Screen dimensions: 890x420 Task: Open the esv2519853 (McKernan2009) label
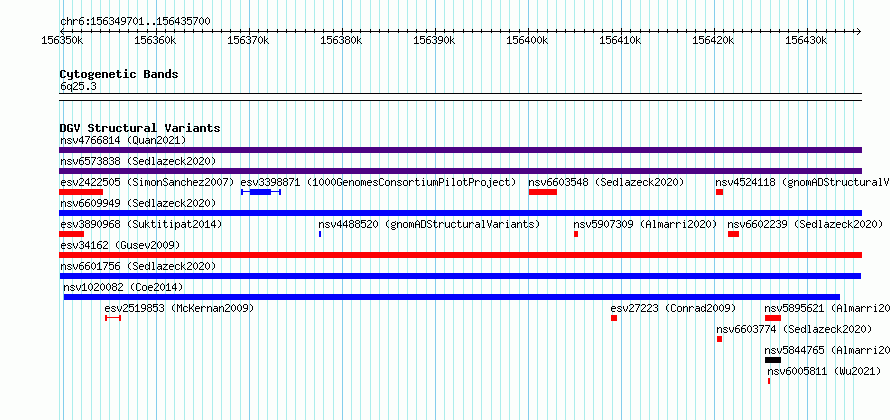point(179,308)
